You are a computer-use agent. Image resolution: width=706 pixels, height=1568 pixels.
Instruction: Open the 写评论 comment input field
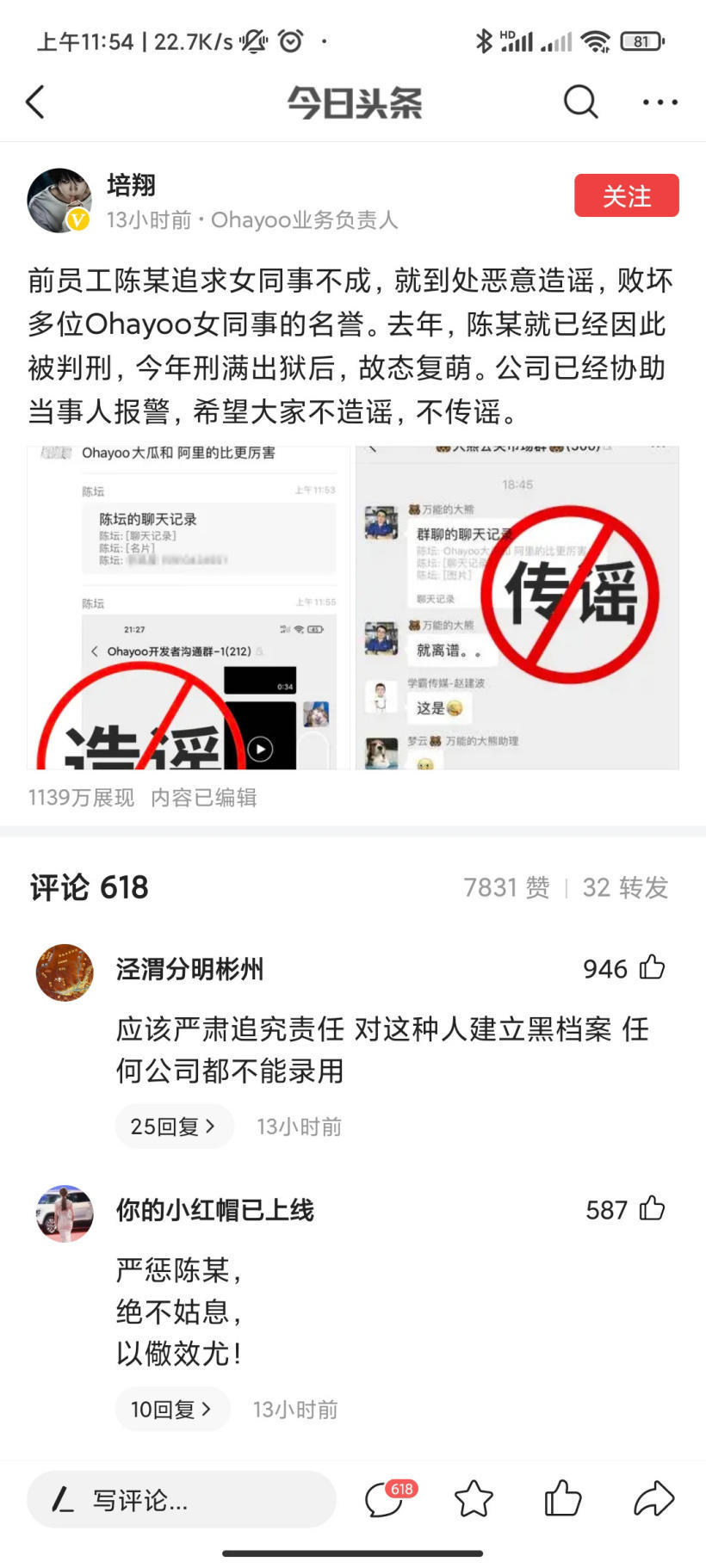click(x=182, y=1499)
